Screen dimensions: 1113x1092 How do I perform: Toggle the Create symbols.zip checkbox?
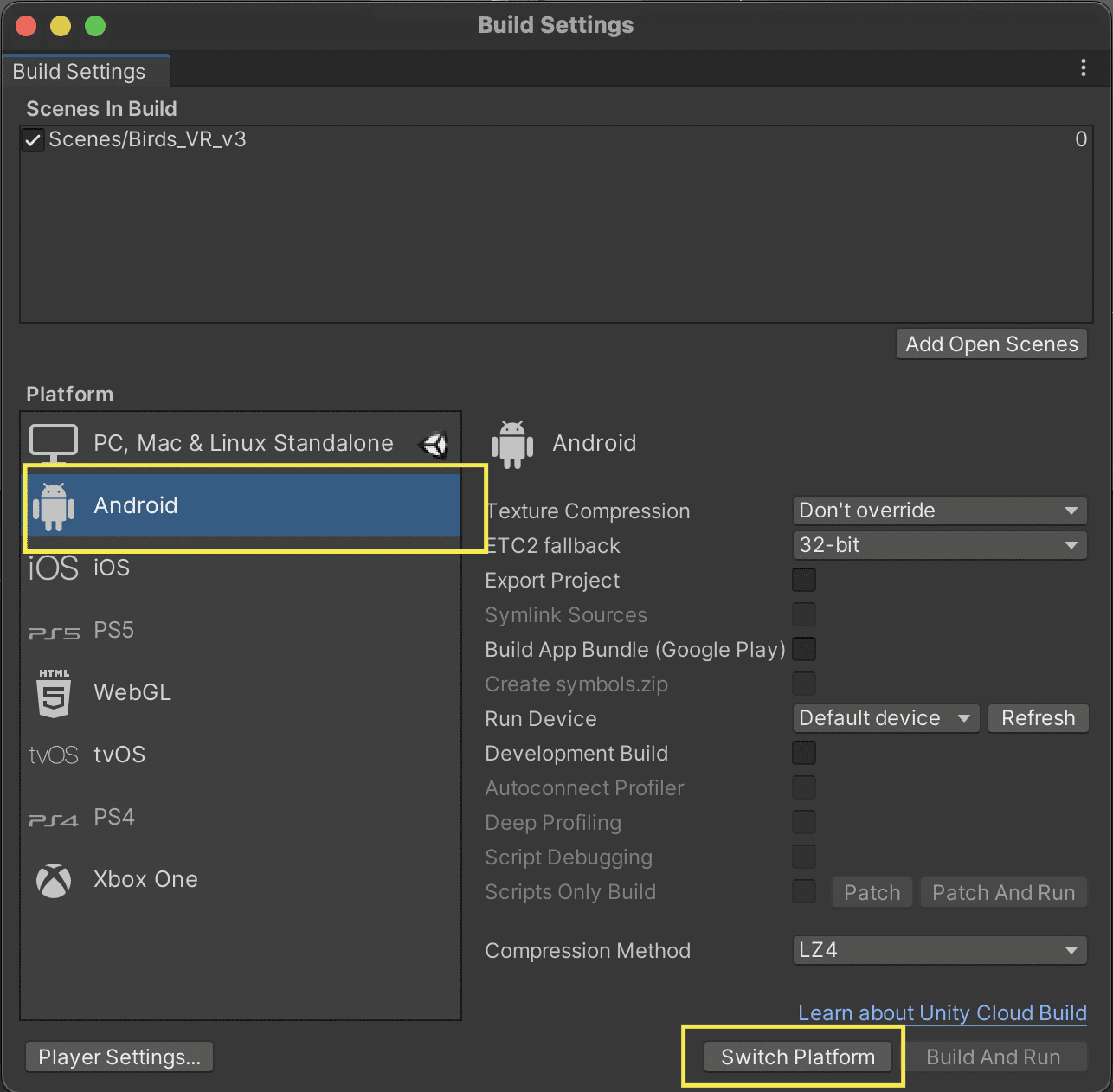(804, 684)
